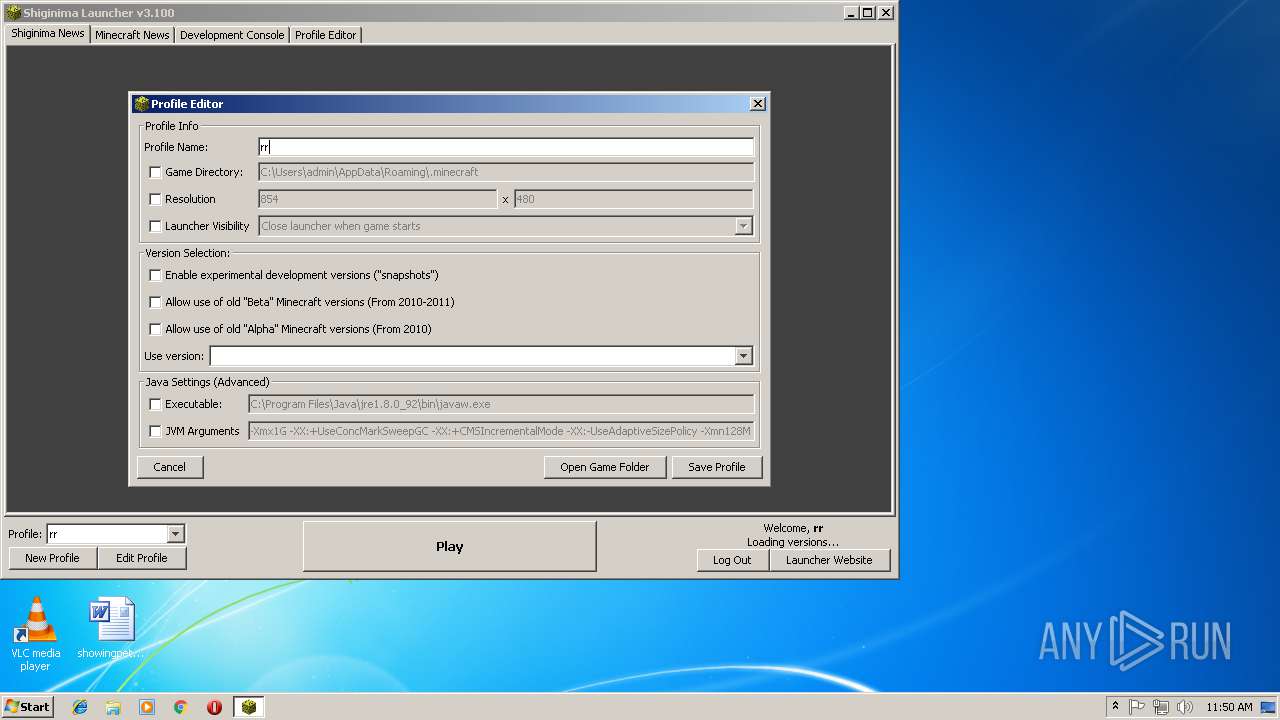Open the Word document on desktop
Image resolution: width=1280 pixels, height=720 pixels.
coord(111,628)
